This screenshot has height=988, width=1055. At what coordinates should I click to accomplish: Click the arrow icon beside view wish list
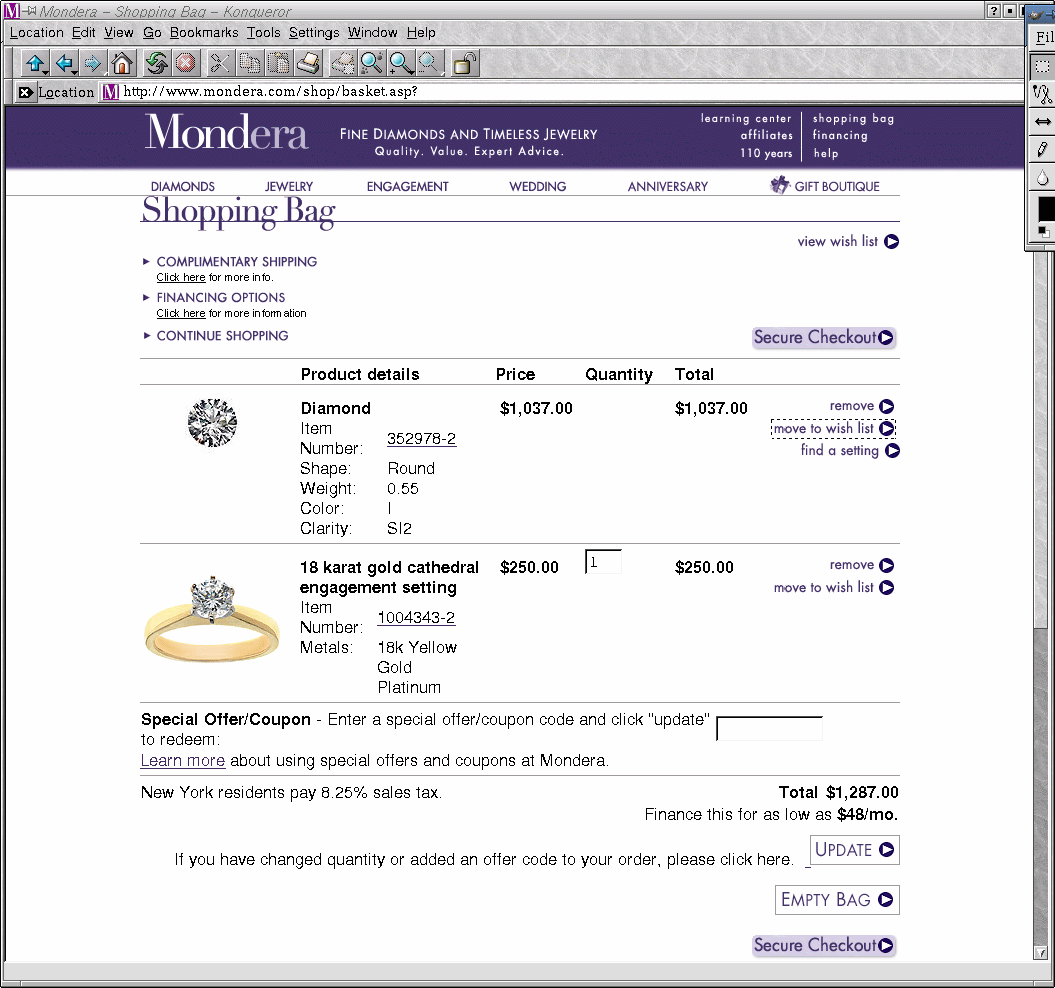892,242
